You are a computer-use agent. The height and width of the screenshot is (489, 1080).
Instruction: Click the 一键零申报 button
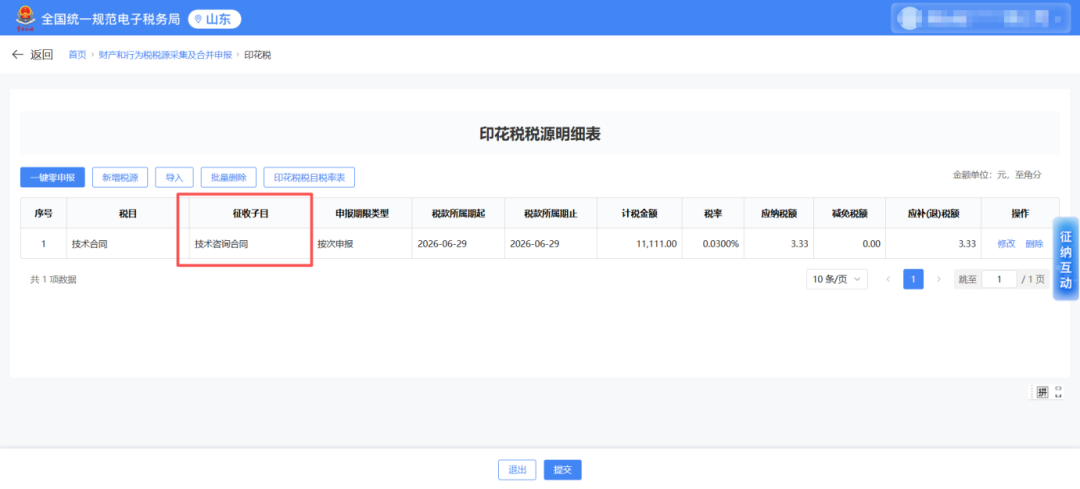(52, 178)
